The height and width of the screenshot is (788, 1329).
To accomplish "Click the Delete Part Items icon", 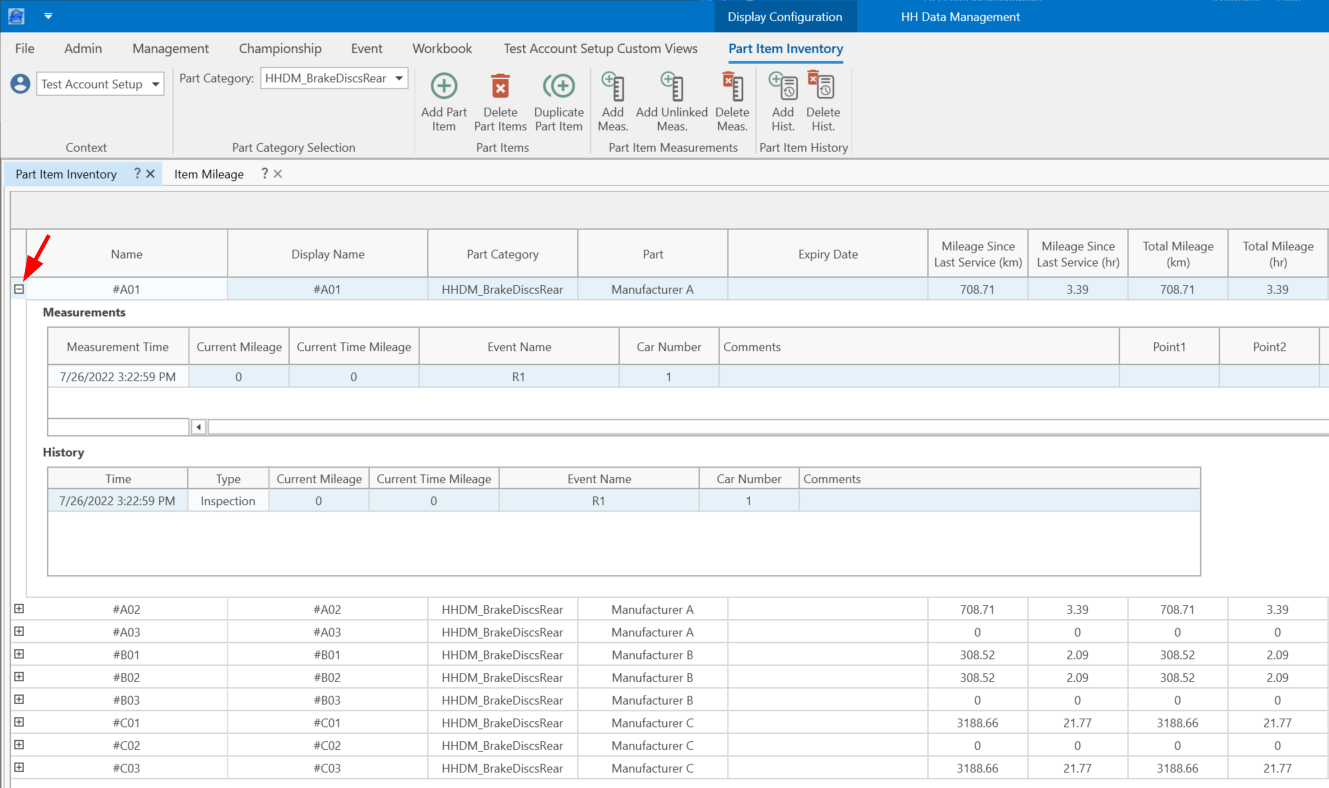I will (x=500, y=88).
